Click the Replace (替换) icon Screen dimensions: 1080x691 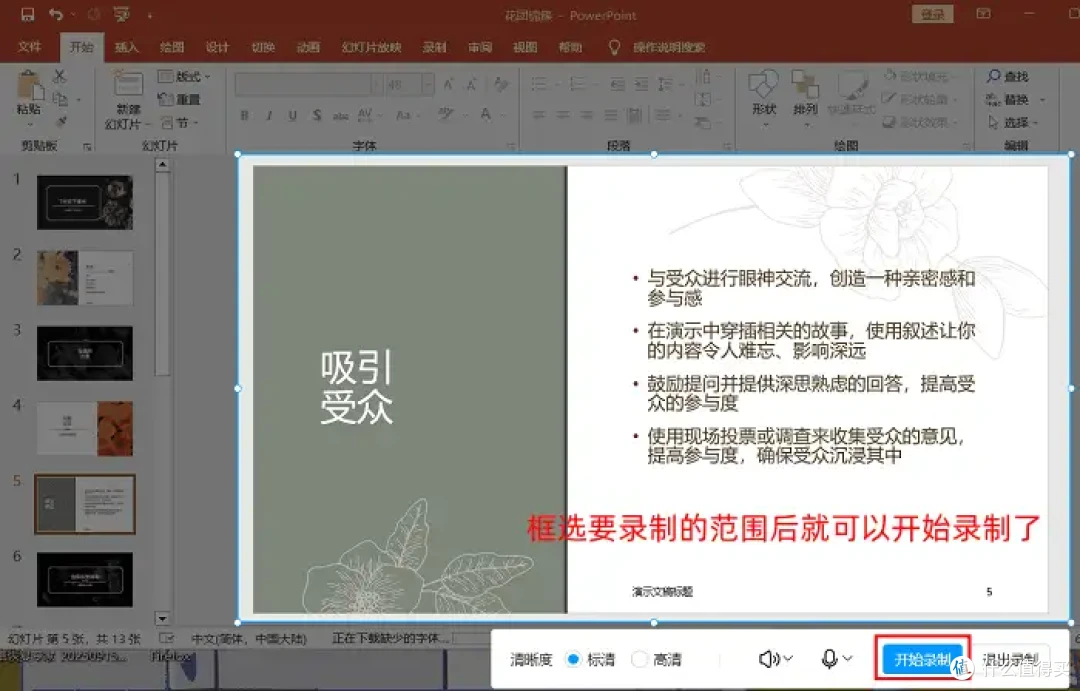pos(993,99)
